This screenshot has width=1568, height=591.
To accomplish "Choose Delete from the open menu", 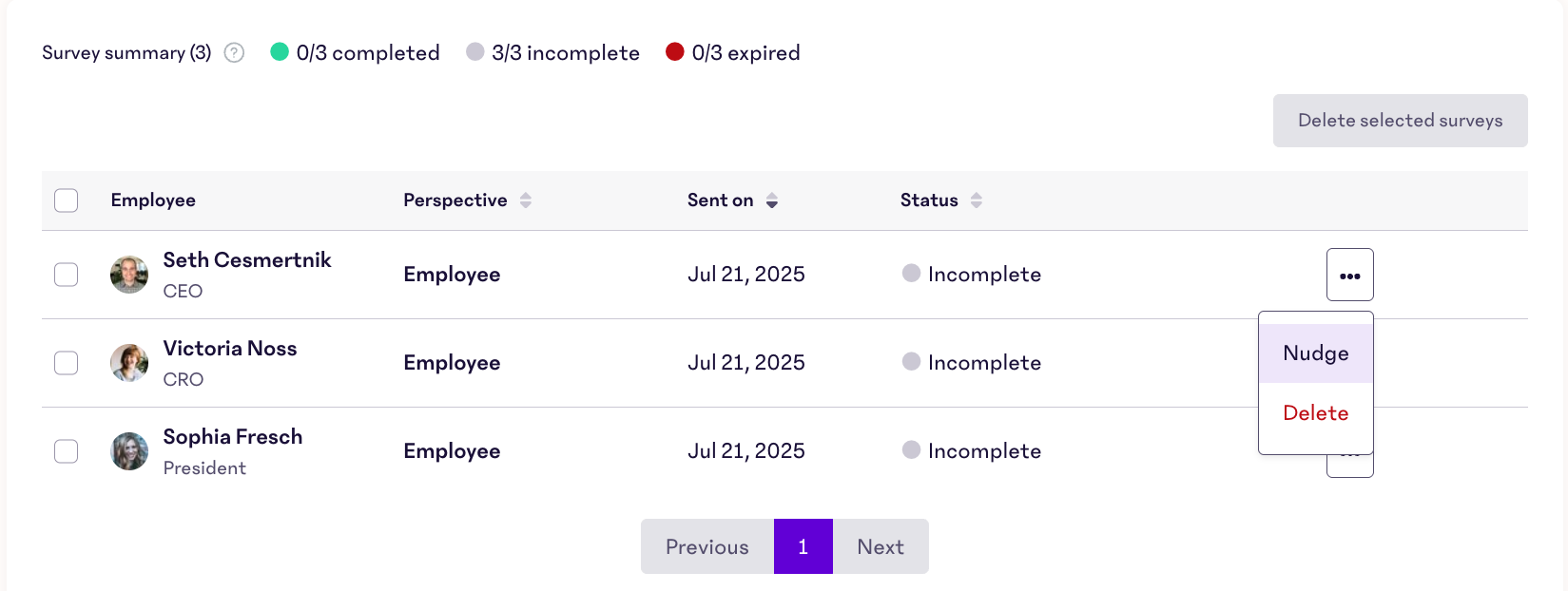I will (x=1316, y=413).
